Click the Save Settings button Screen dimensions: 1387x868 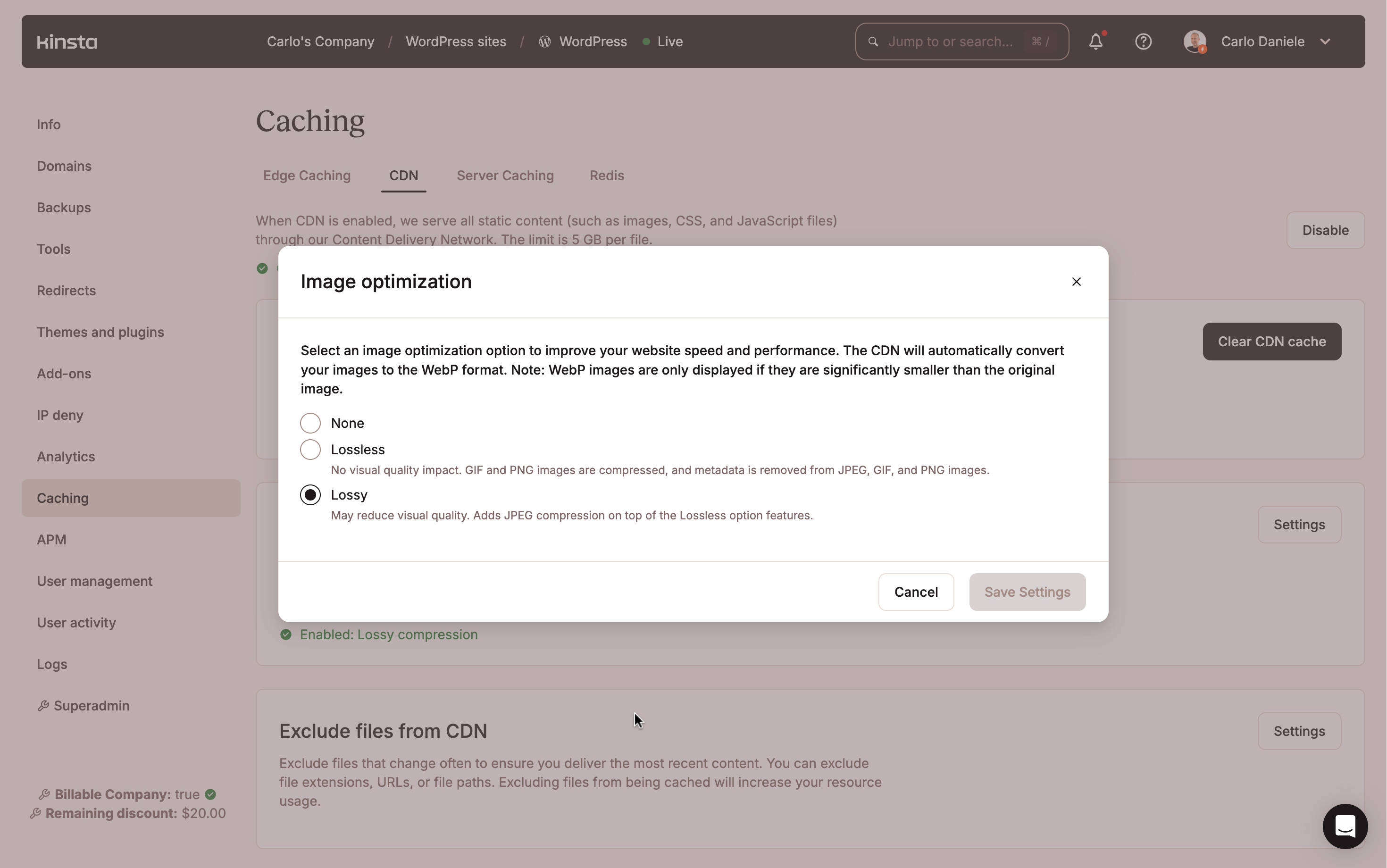[x=1027, y=592]
